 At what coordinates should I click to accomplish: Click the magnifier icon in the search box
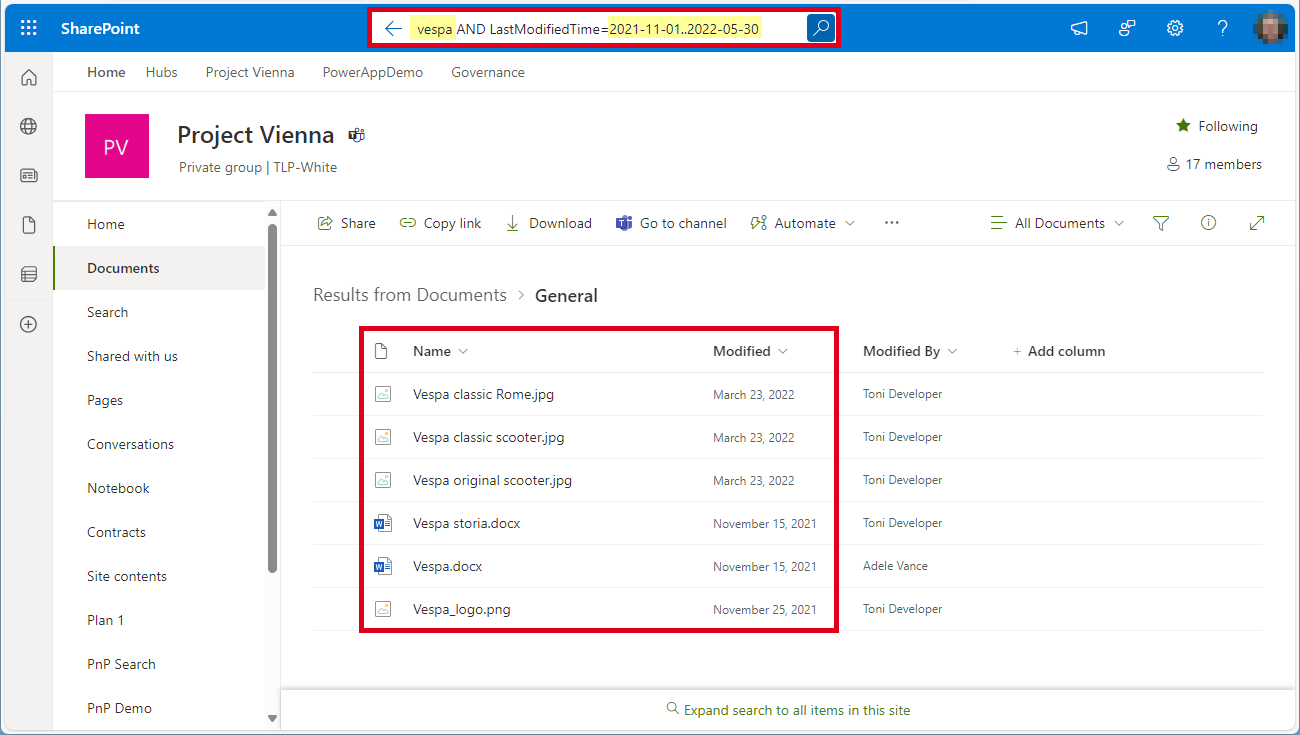click(x=820, y=27)
